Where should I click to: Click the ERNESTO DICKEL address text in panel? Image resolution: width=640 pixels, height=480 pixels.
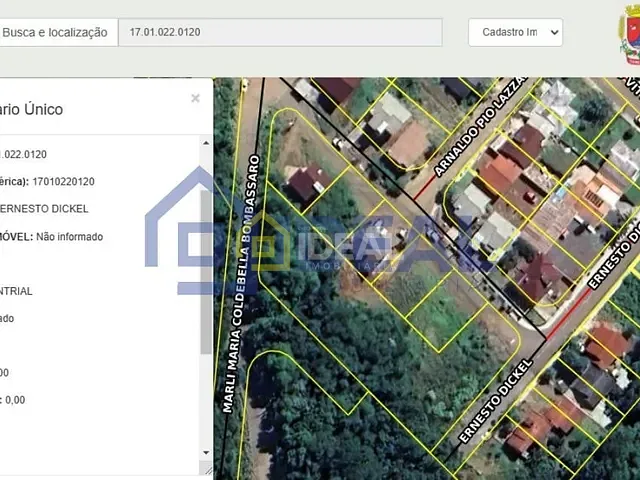(x=44, y=209)
